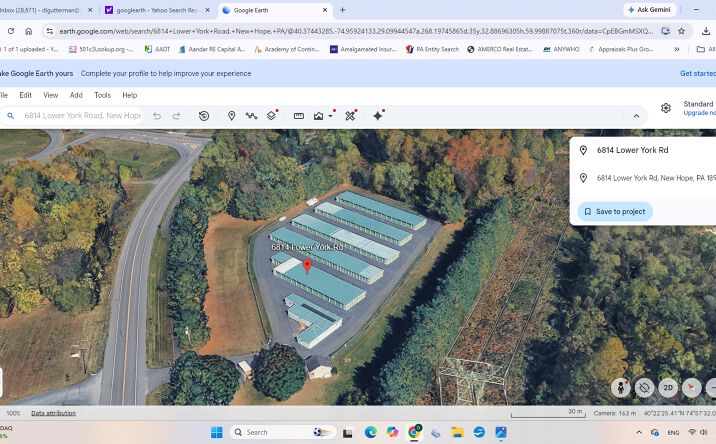Reload the page with refresh icon
The image size is (716, 444).
[x=11, y=31]
